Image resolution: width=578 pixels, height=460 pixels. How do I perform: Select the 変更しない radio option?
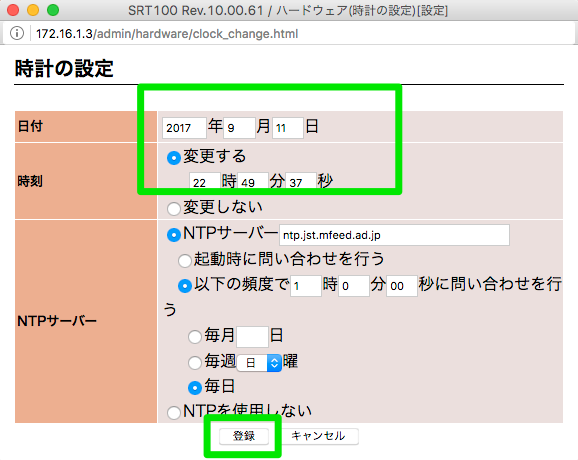coord(174,209)
